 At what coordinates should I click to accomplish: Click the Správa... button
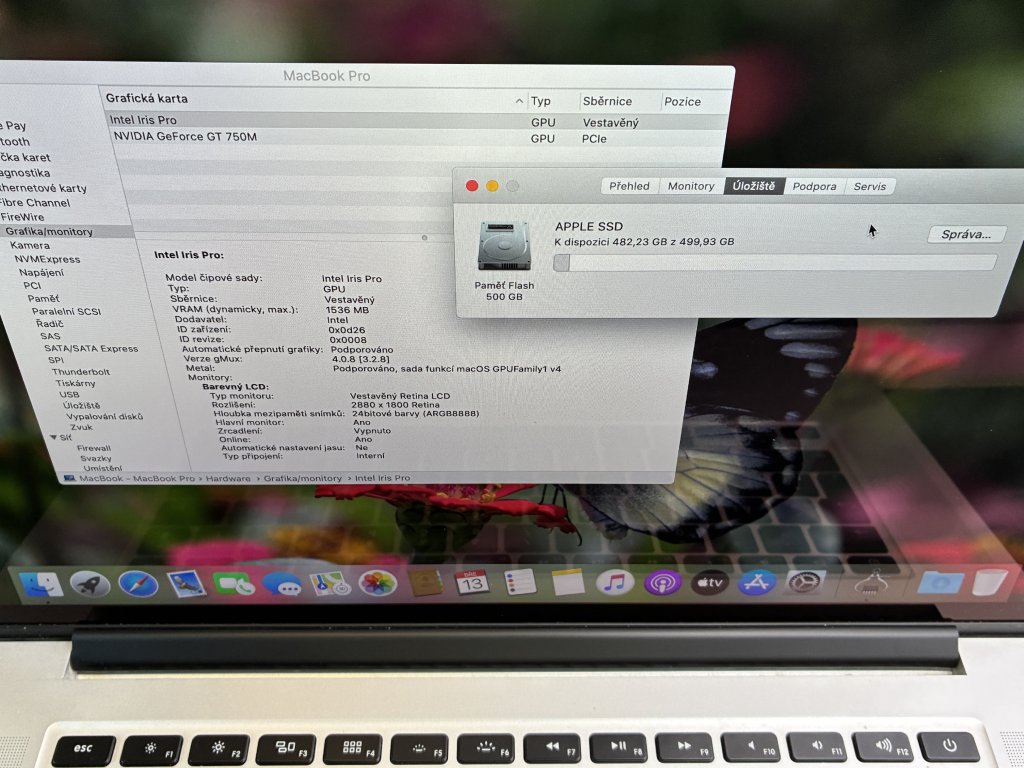(966, 234)
